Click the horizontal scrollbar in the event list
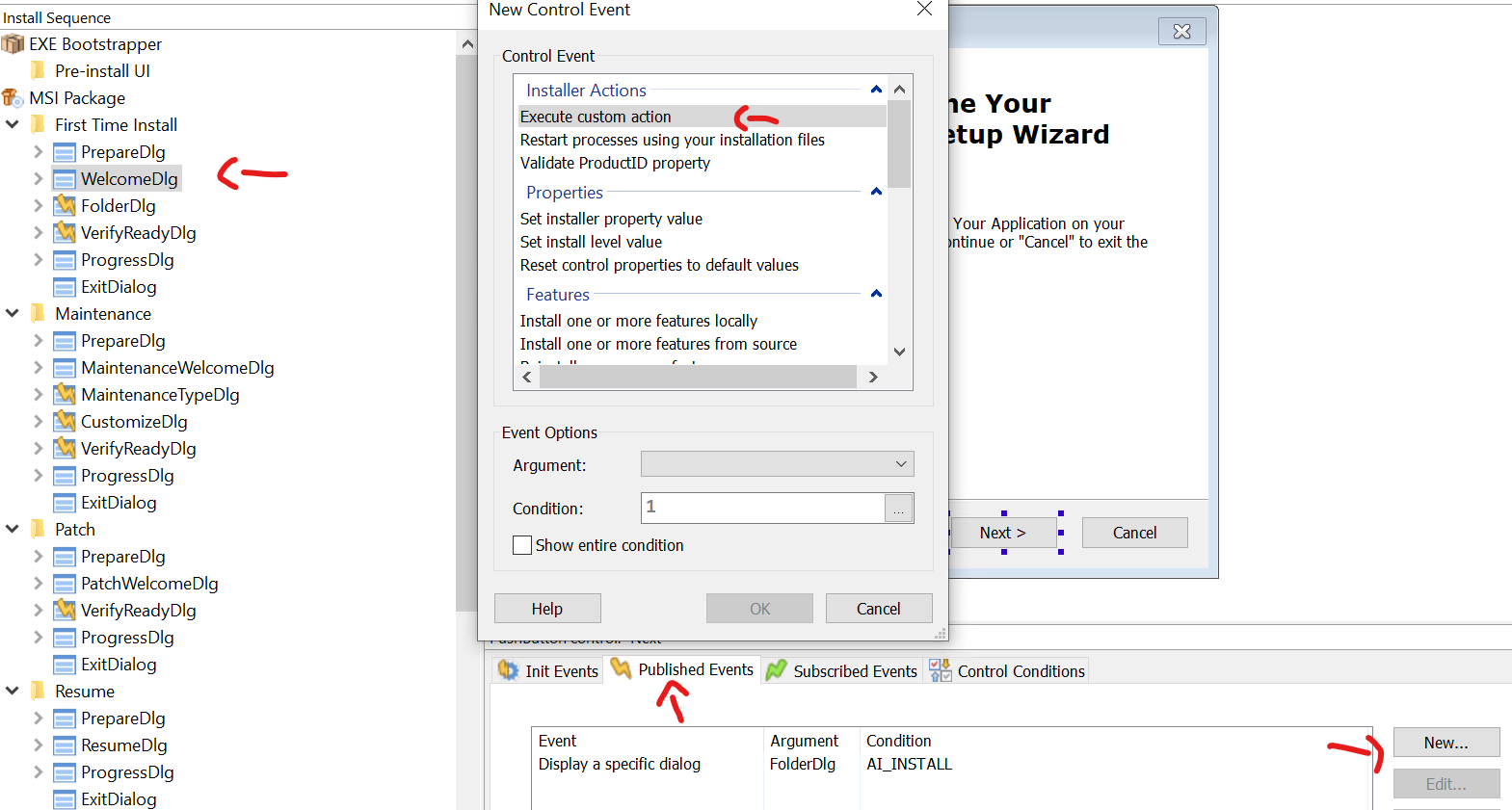Screen dimensions: 1512x810 [698, 378]
